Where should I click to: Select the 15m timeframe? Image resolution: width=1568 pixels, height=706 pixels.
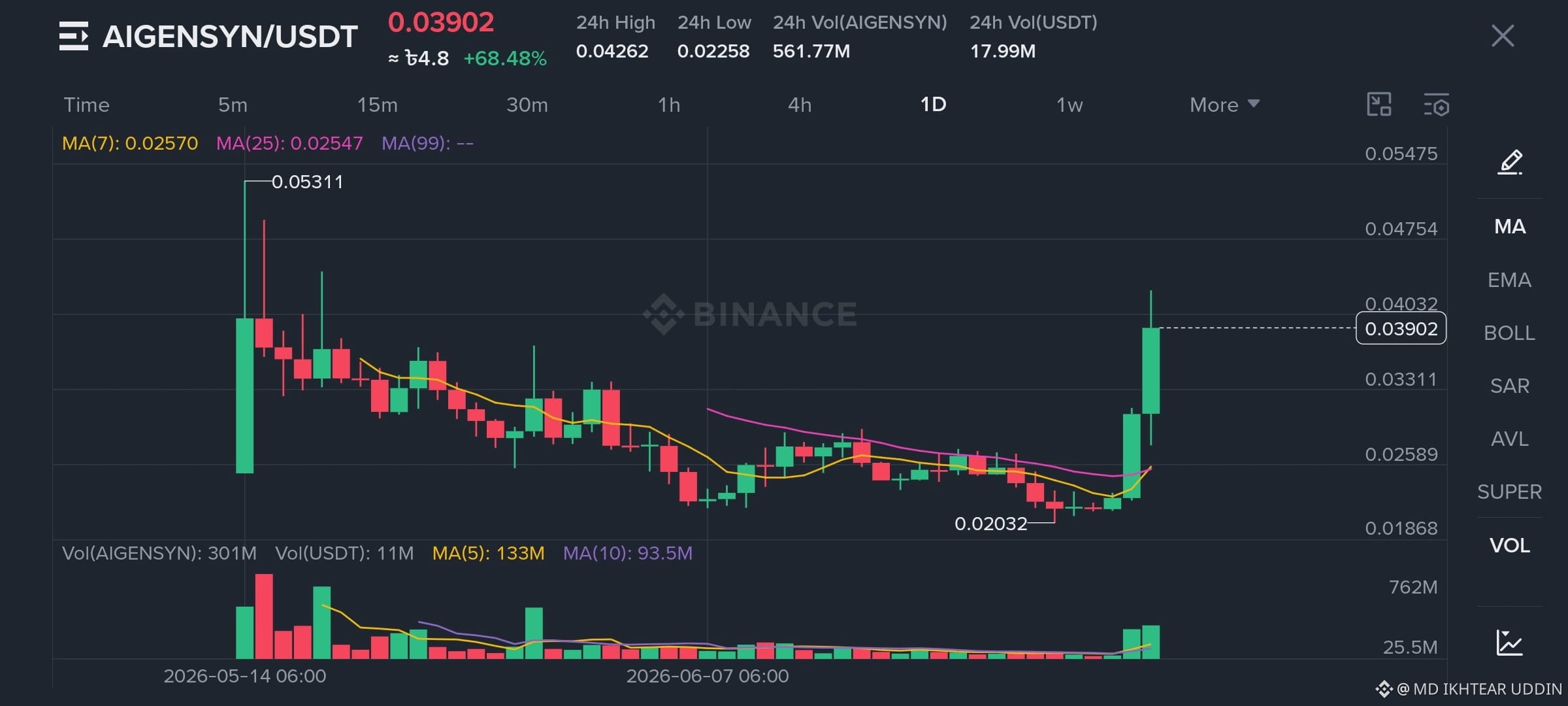click(x=377, y=105)
